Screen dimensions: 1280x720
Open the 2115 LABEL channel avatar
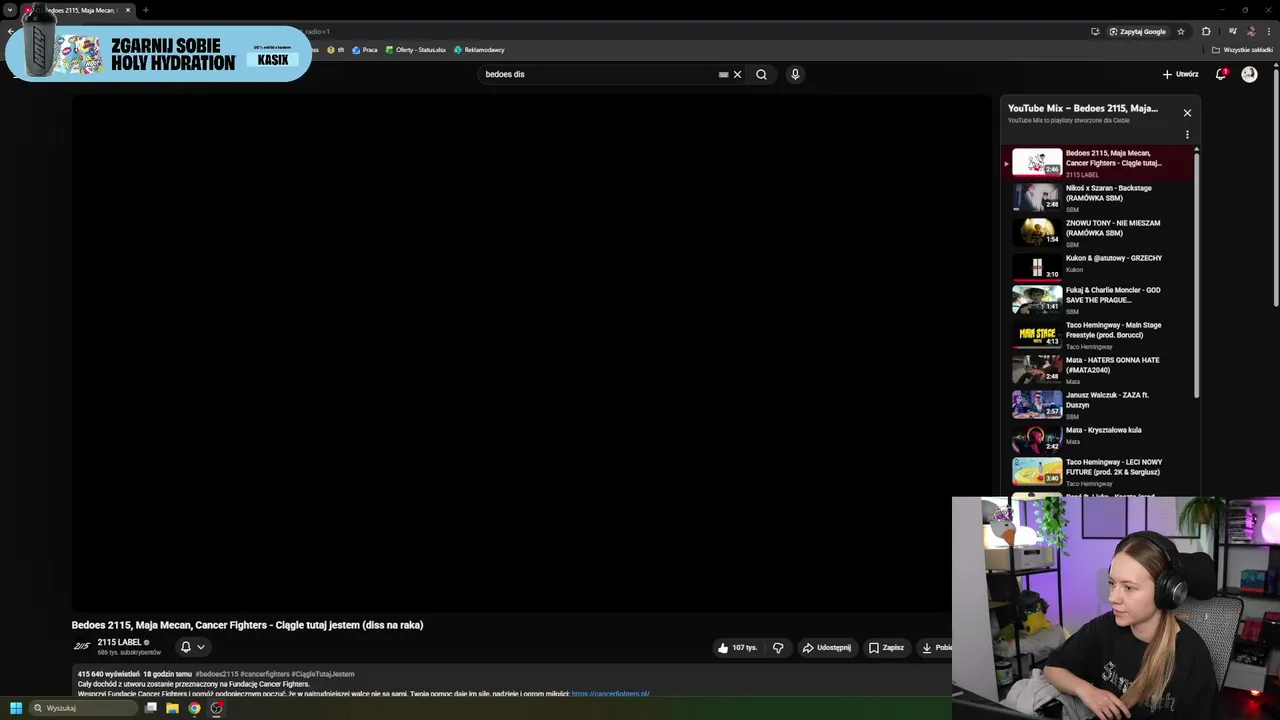point(82,647)
